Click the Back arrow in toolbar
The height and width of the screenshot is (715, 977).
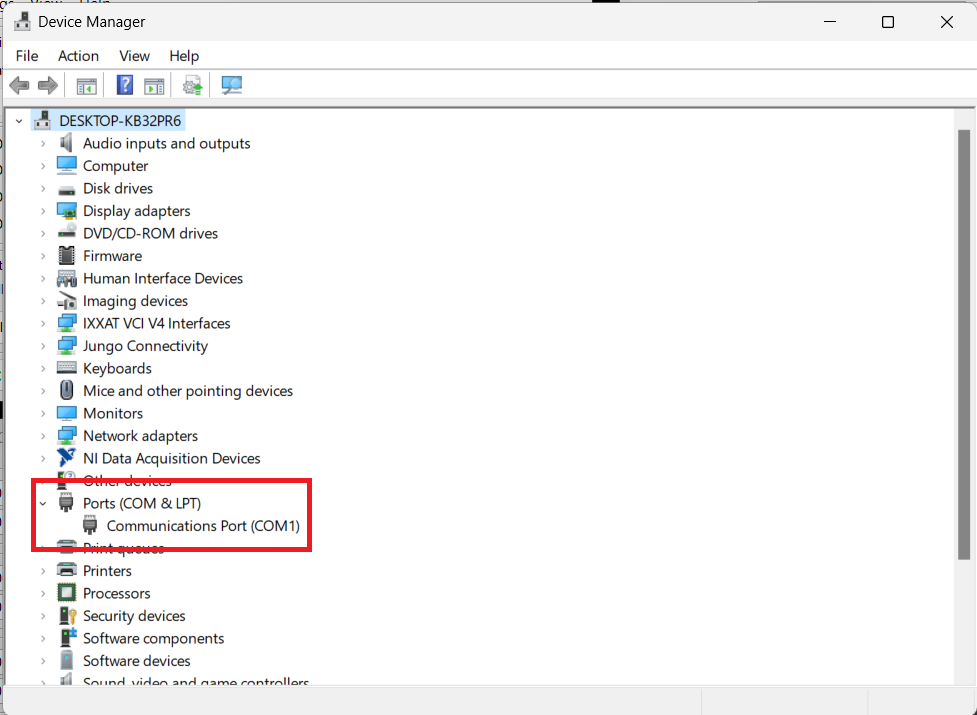(x=19, y=86)
